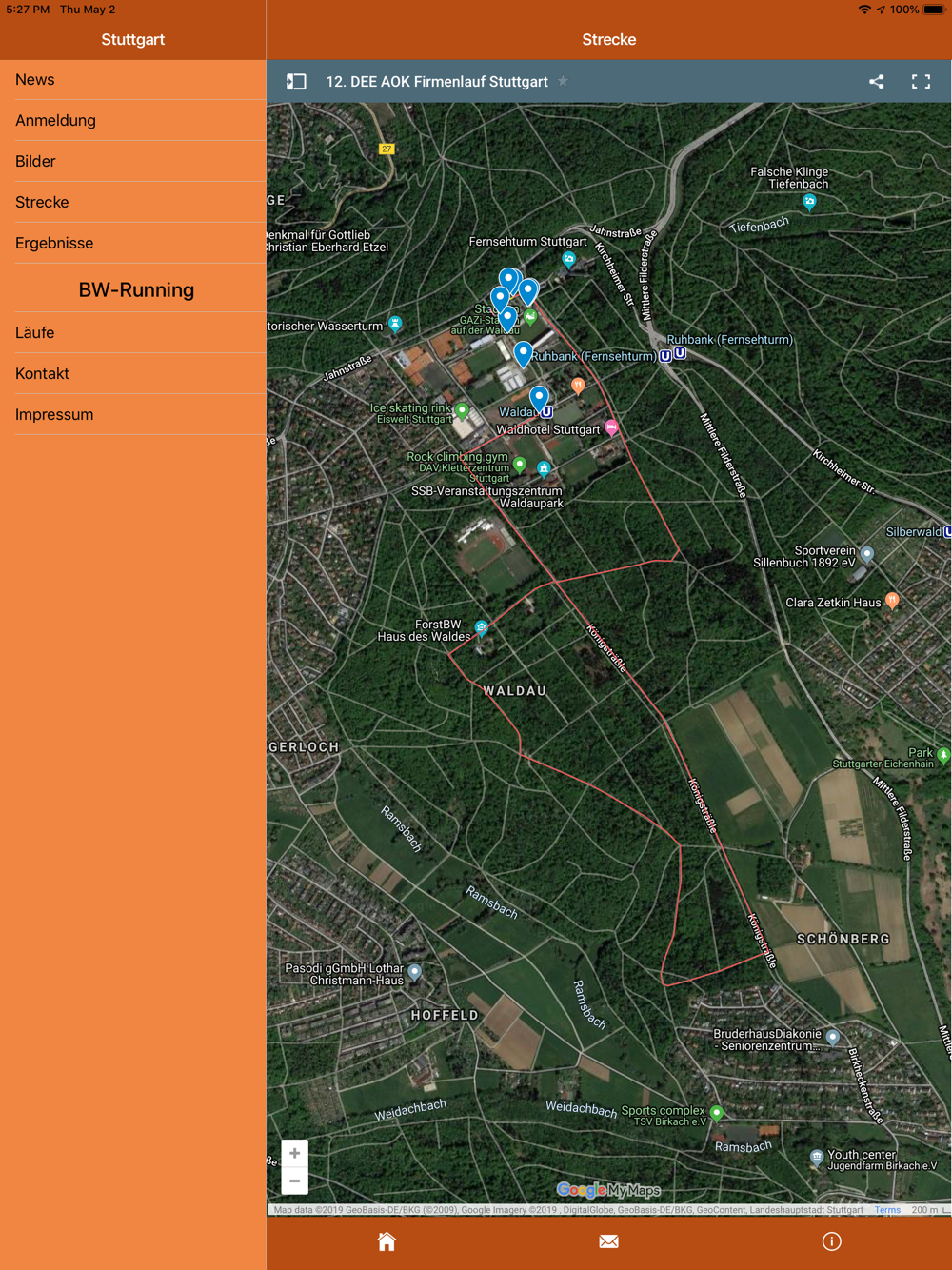Open the Anmeldung menu item
The image size is (952, 1270).
[133, 121]
